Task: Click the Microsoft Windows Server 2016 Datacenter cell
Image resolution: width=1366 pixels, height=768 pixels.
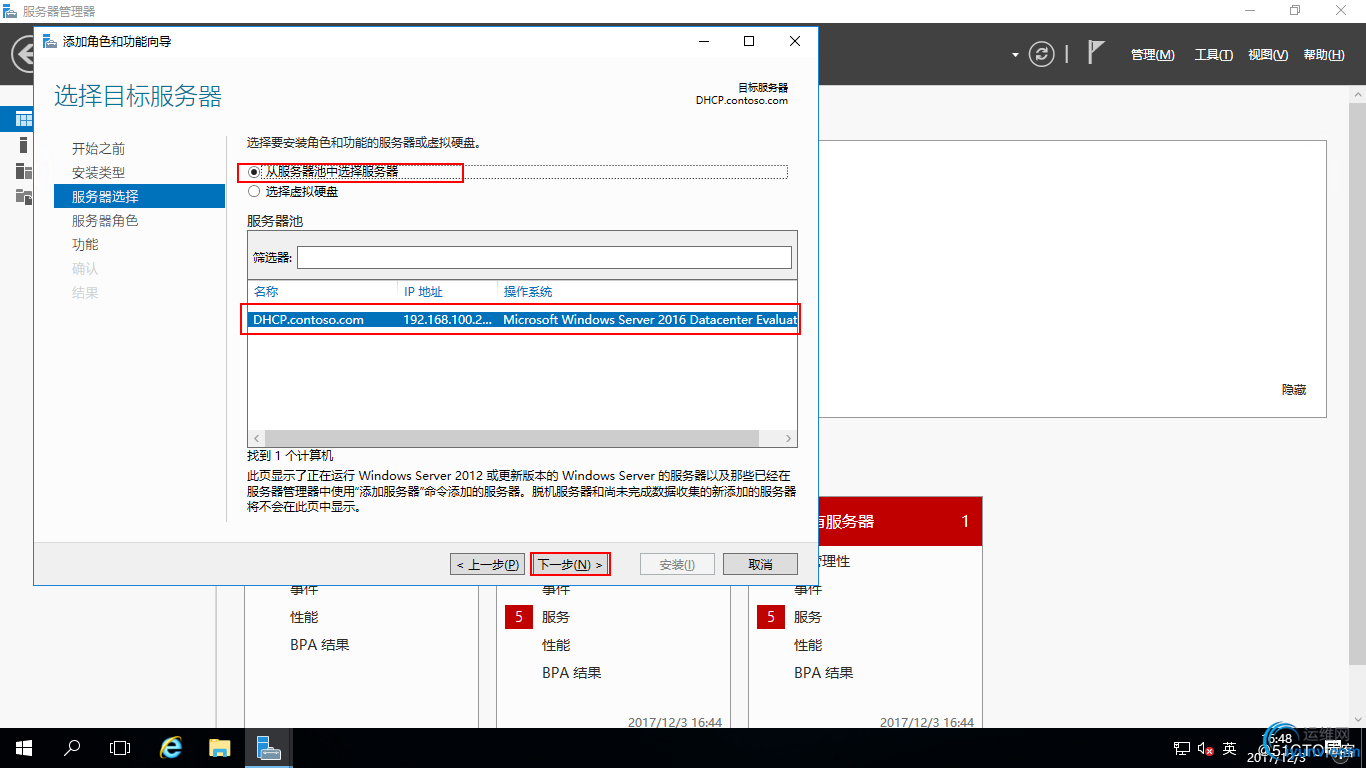Action: [x=650, y=320]
